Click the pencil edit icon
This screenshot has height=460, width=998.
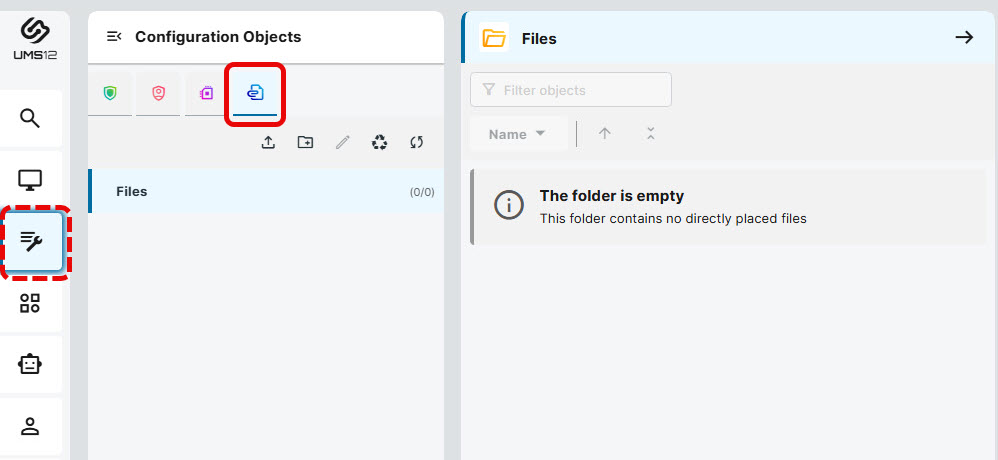pos(342,143)
